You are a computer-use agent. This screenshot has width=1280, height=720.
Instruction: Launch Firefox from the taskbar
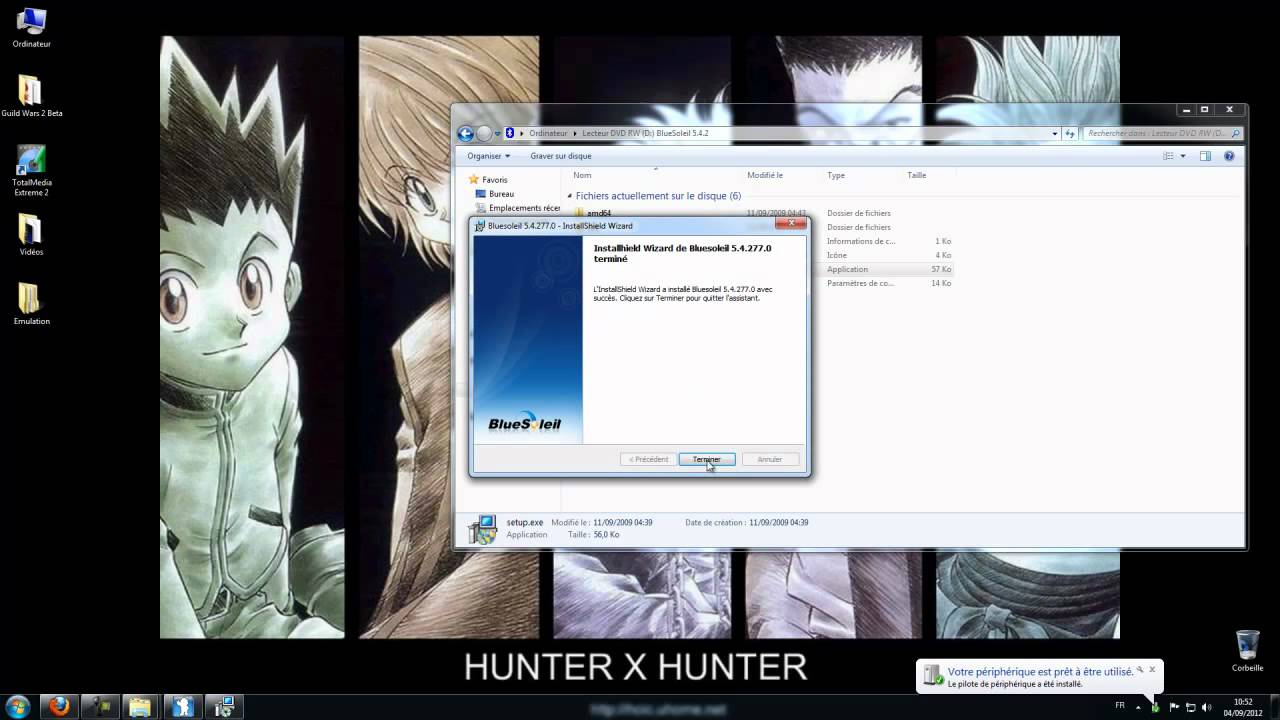(59, 707)
